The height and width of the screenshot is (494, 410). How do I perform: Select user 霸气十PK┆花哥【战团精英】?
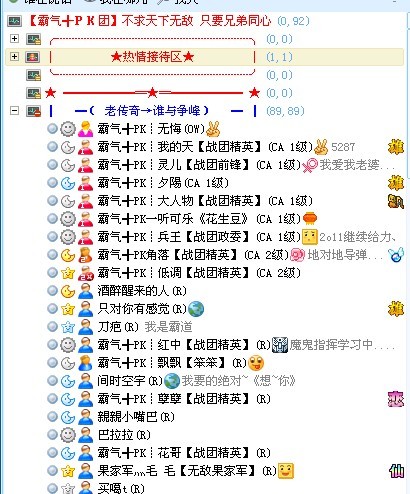click(184, 453)
